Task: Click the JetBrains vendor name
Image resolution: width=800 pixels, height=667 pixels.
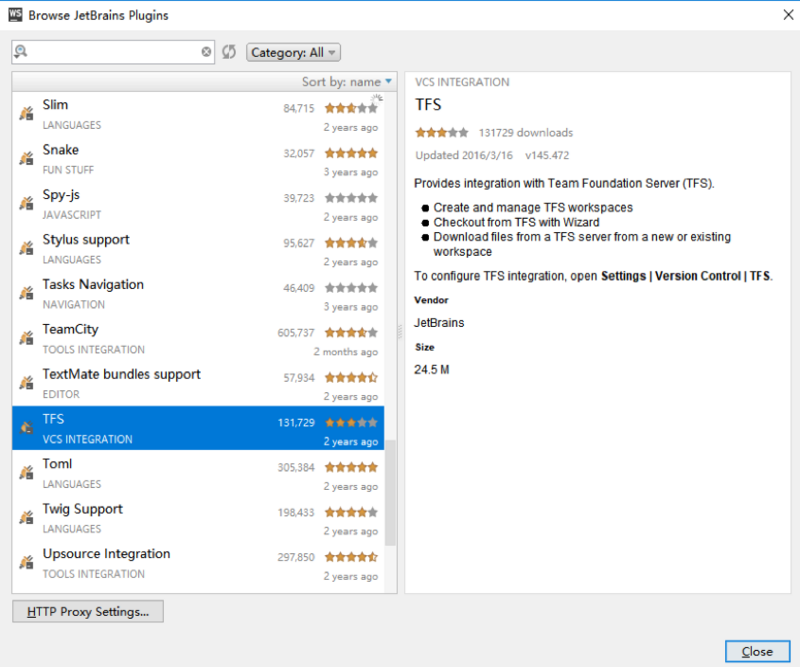Action: 439,323
